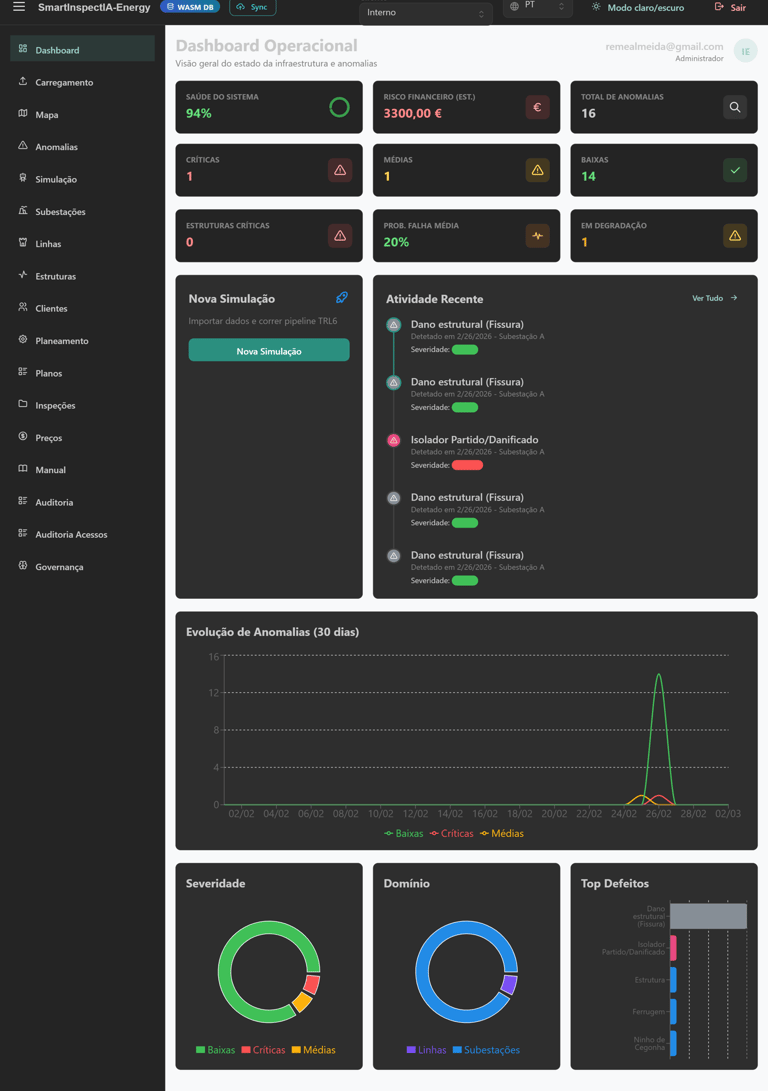Click the green circle in Saúde do Sistema
Viewport: 768px width, 1091px height.
click(x=339, y=107)
